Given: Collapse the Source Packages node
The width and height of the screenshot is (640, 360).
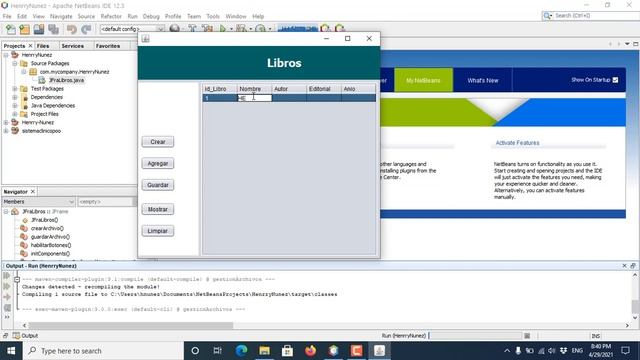Looking at the screenshot, I should [x=15, y=63].
